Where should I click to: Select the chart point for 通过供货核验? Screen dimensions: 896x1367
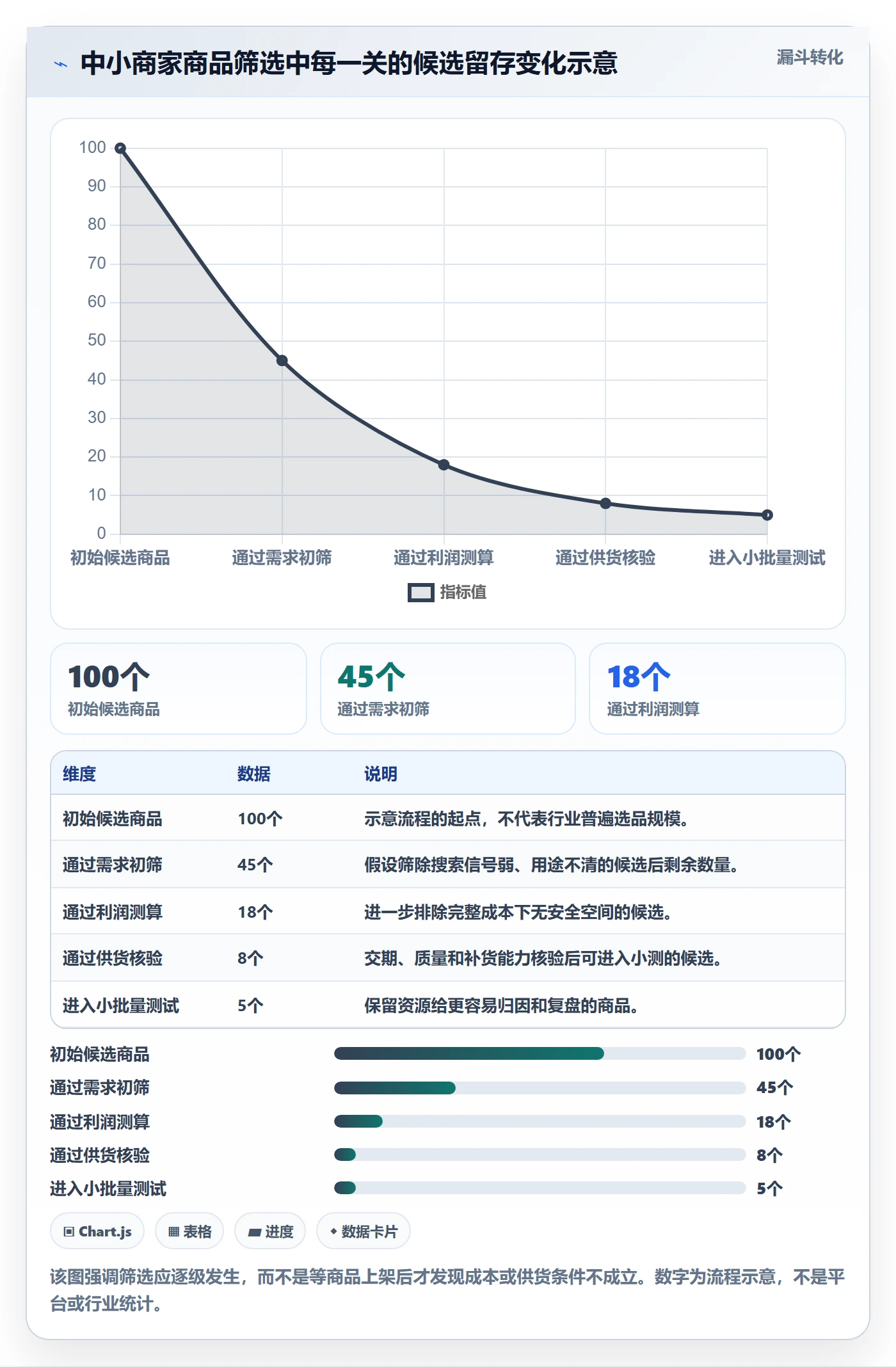(x=605, y=504)
